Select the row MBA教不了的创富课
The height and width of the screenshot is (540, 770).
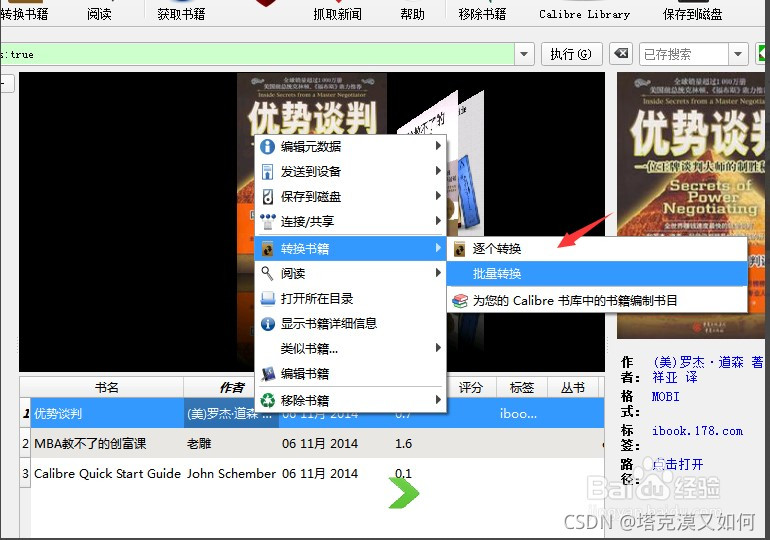(312, 443)
